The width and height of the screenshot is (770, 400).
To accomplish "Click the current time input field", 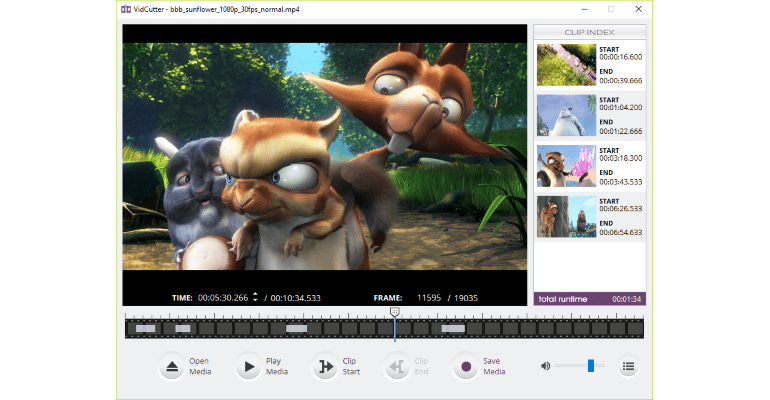I will (223, 297).
